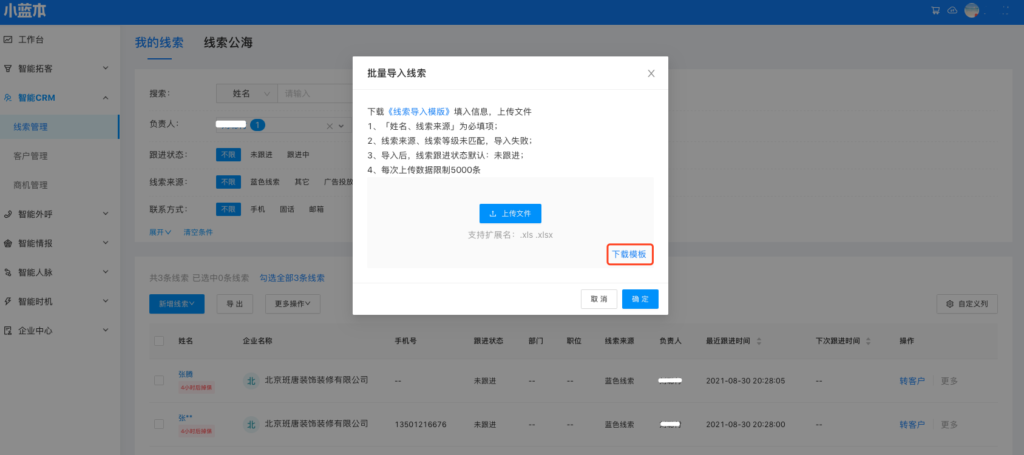Viewport: 1024px width, 455px height.
Task: Click the 确定 confirm button
Action: pyautogui.click(x=640, y=299)
